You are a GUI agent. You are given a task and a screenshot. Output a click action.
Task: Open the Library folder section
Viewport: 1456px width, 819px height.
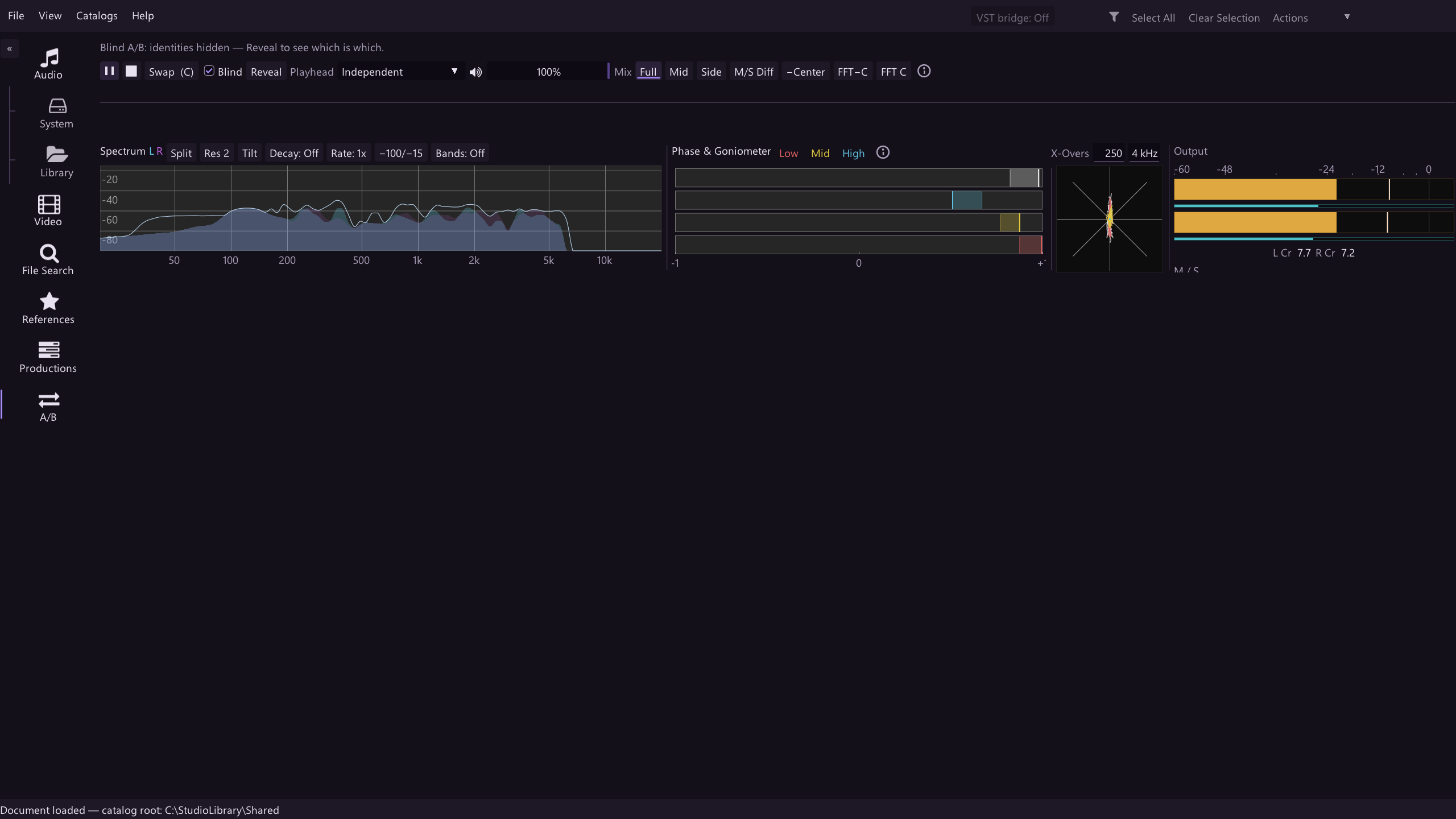point(56,162)
